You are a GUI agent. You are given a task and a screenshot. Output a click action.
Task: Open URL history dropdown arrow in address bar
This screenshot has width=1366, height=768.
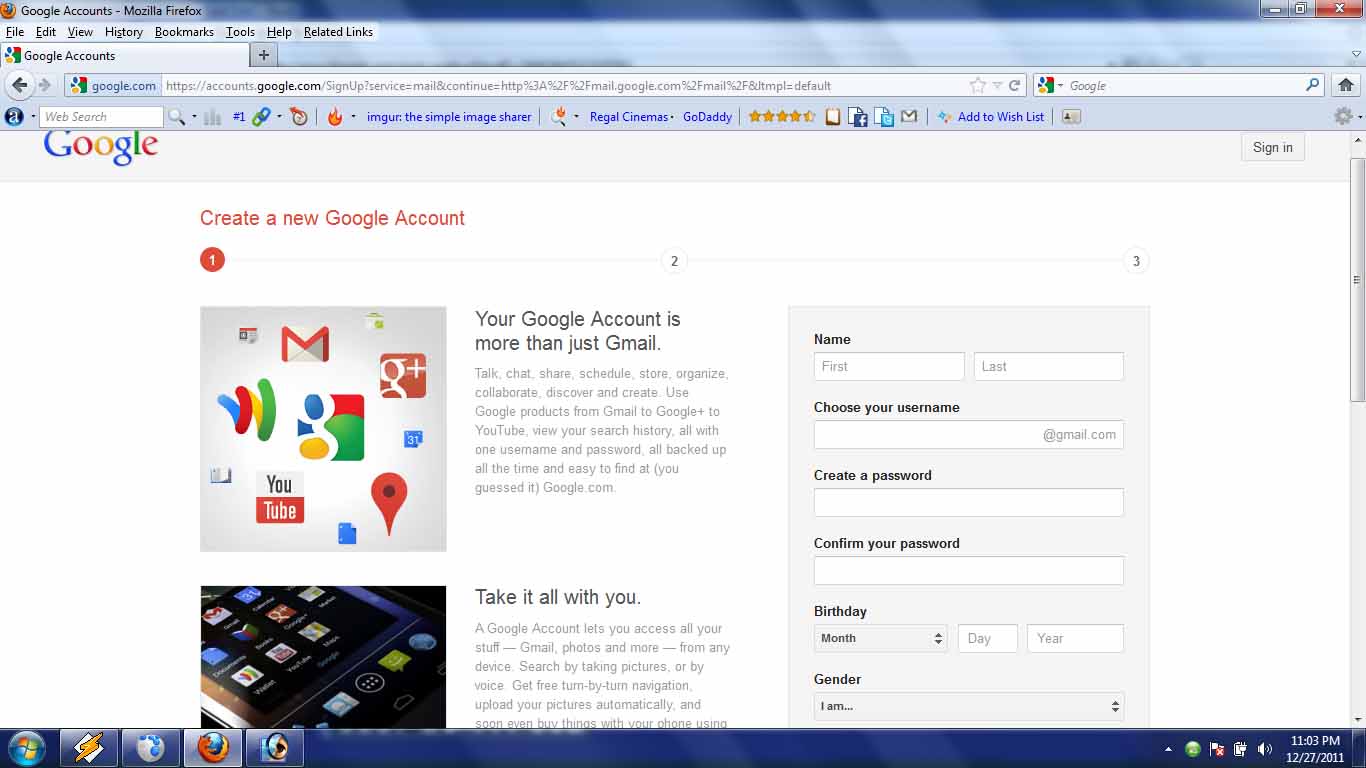(x=997, y=86)
